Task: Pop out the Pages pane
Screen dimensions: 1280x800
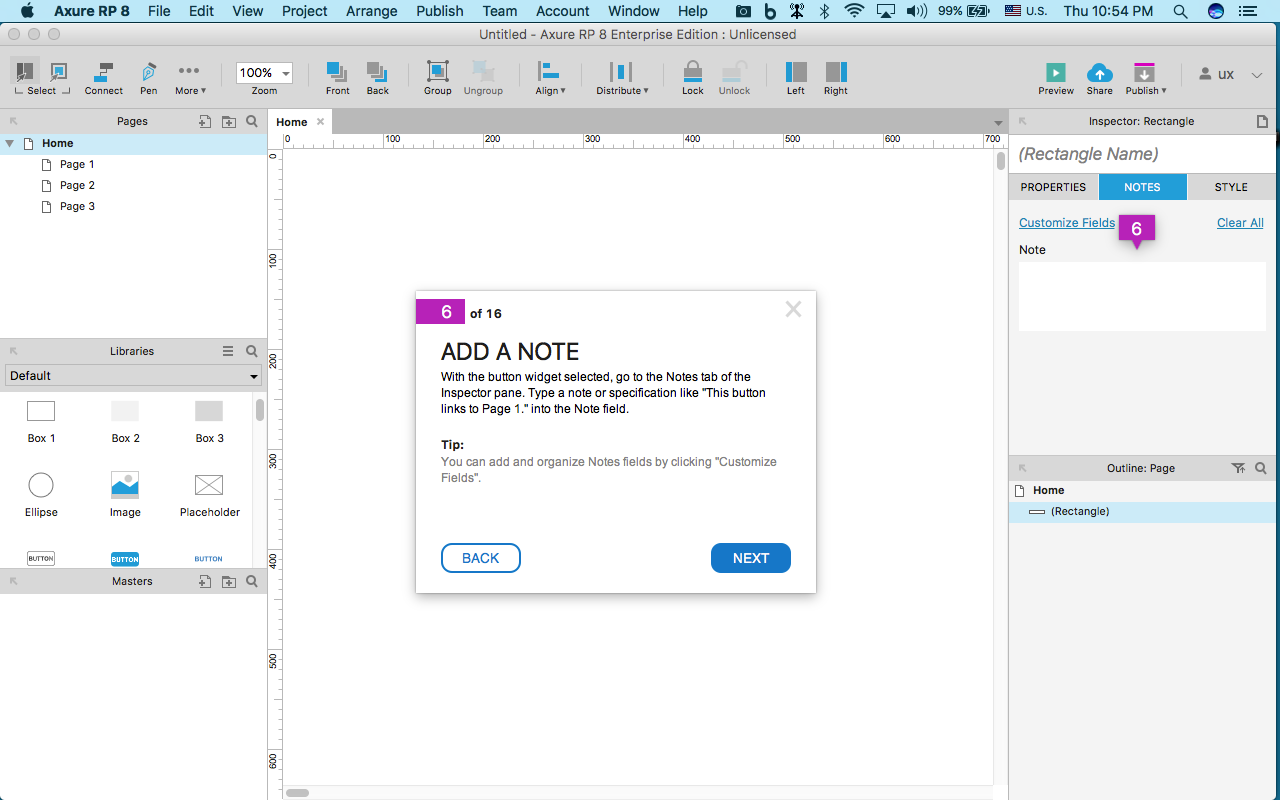Action: [x=14, y=122]
